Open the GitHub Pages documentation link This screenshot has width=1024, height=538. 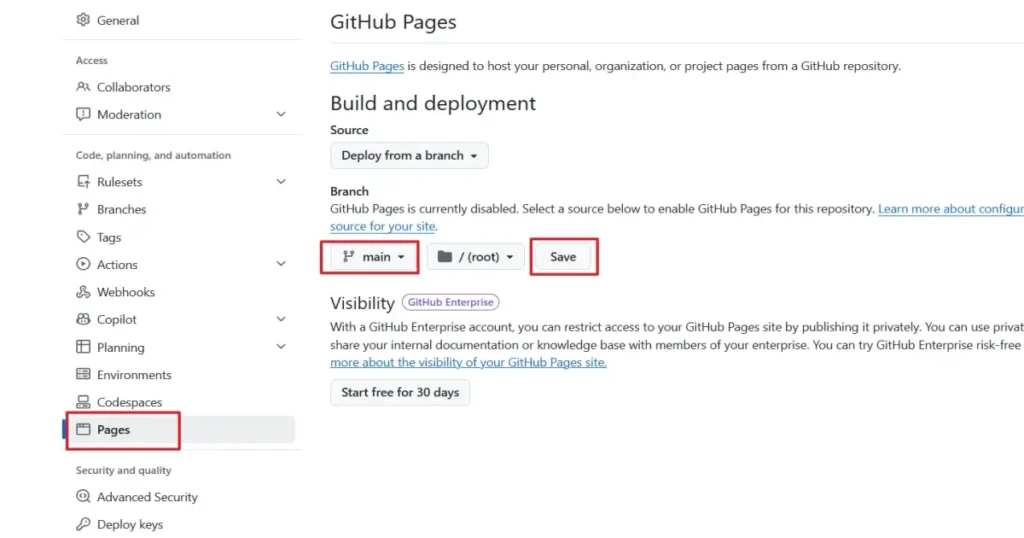pos(367,66)
